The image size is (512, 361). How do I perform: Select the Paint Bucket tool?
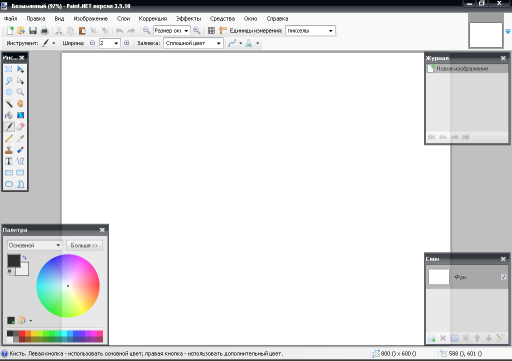tap(9, 115)
